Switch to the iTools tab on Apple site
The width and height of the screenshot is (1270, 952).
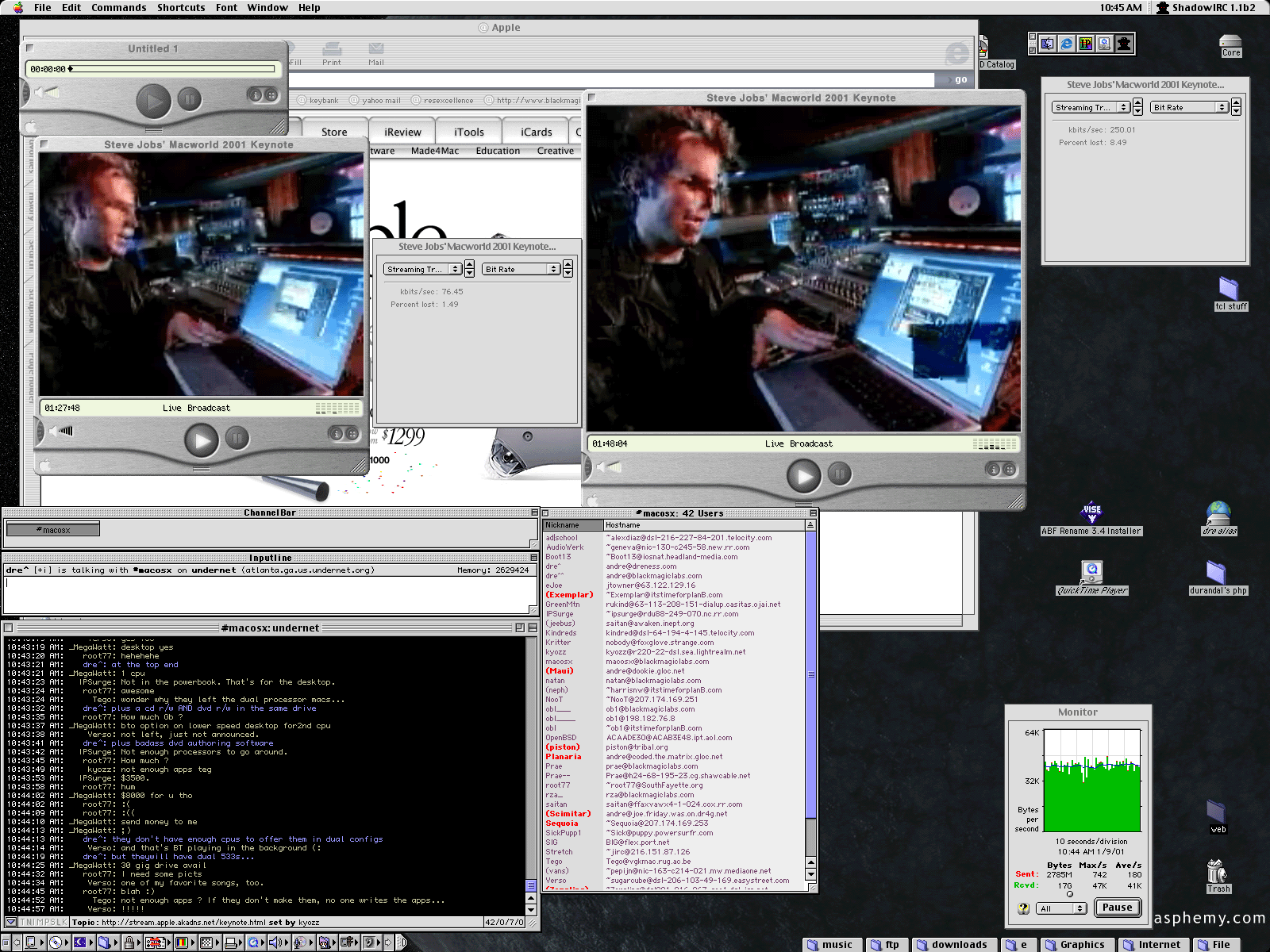pos(468,132)
